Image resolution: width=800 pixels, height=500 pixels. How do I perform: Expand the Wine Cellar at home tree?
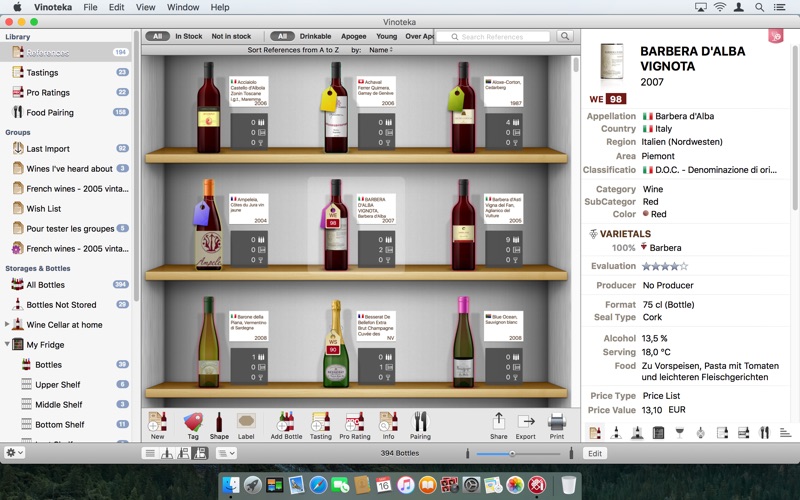pyautogui.click(x=8, y=324)
